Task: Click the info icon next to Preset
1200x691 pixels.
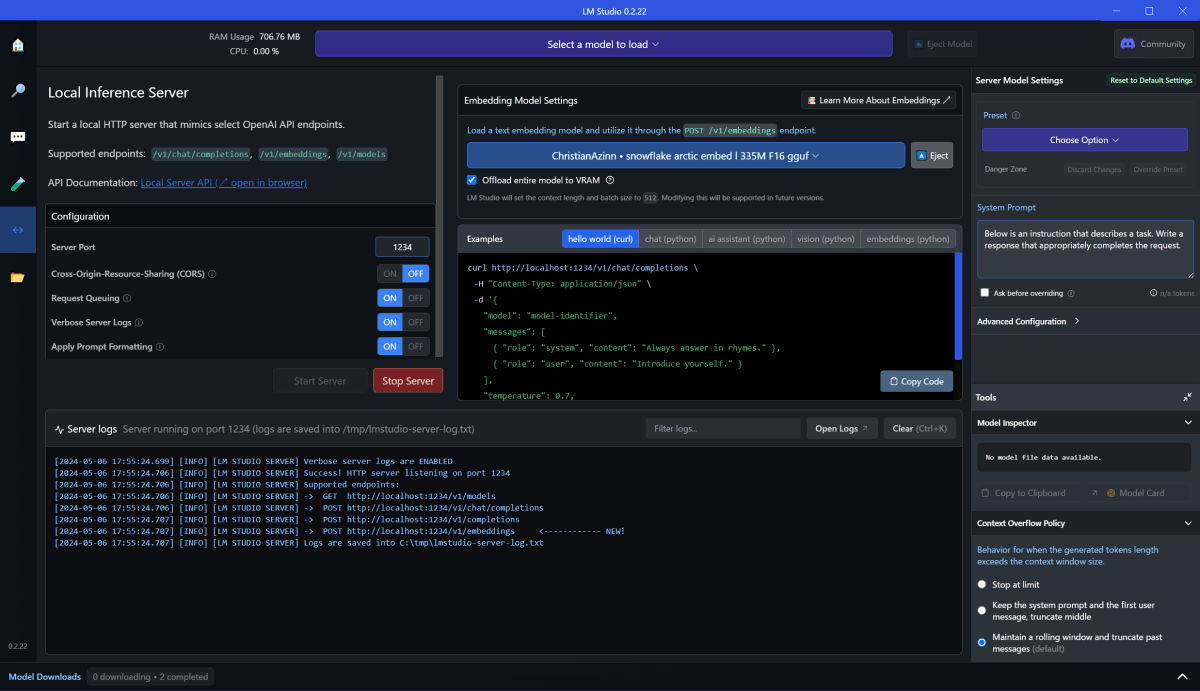Action: click(x=1016, y=116)
